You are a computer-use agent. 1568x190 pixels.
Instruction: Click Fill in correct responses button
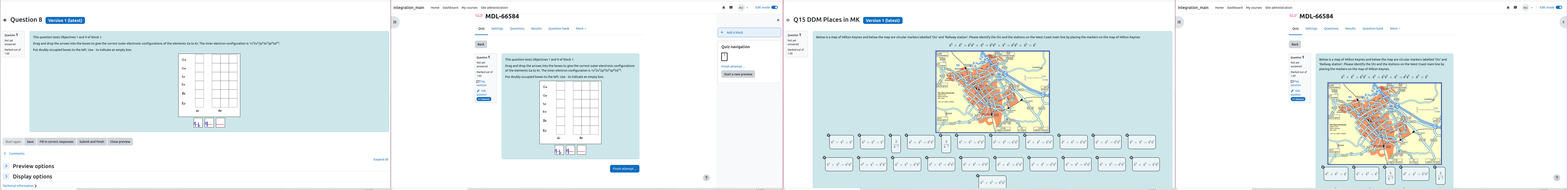click(57, 142)
